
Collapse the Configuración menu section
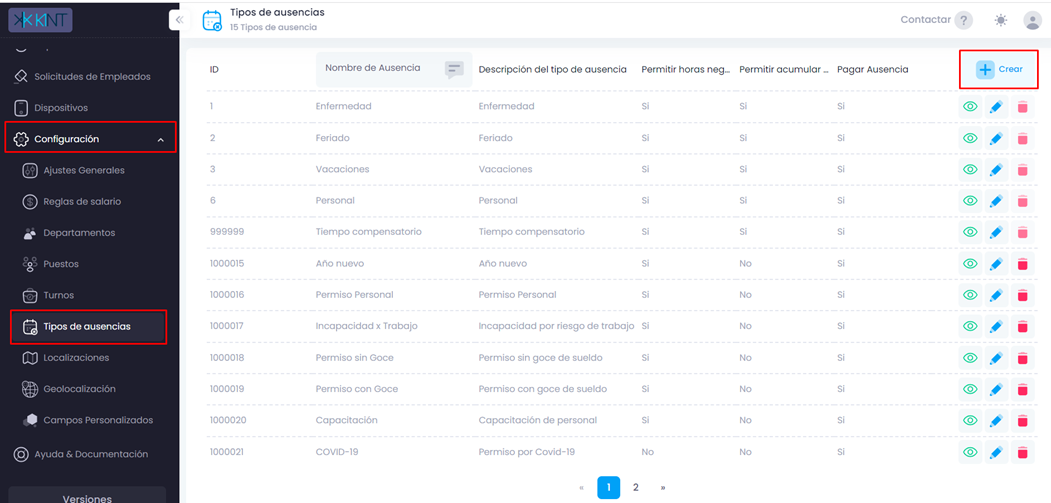coord(91,139)
